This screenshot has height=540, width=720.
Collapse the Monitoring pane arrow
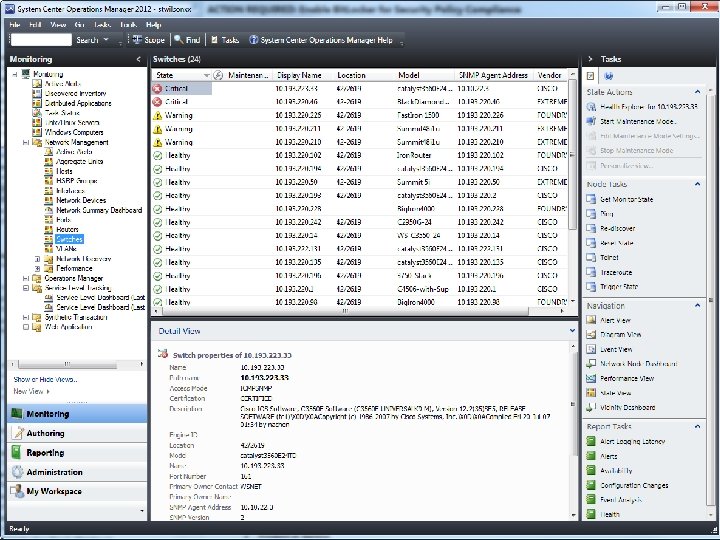(x=139, y=59)
